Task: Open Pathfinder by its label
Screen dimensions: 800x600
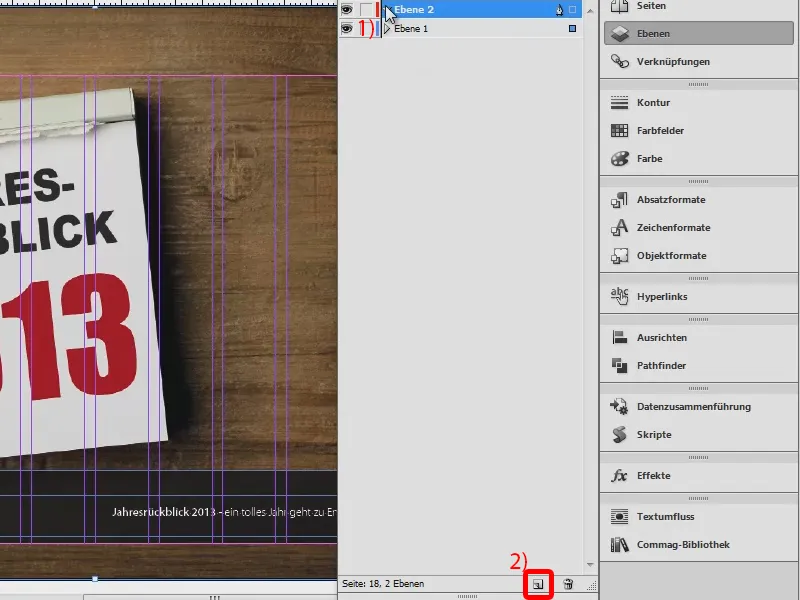Action: pos(661,365)
